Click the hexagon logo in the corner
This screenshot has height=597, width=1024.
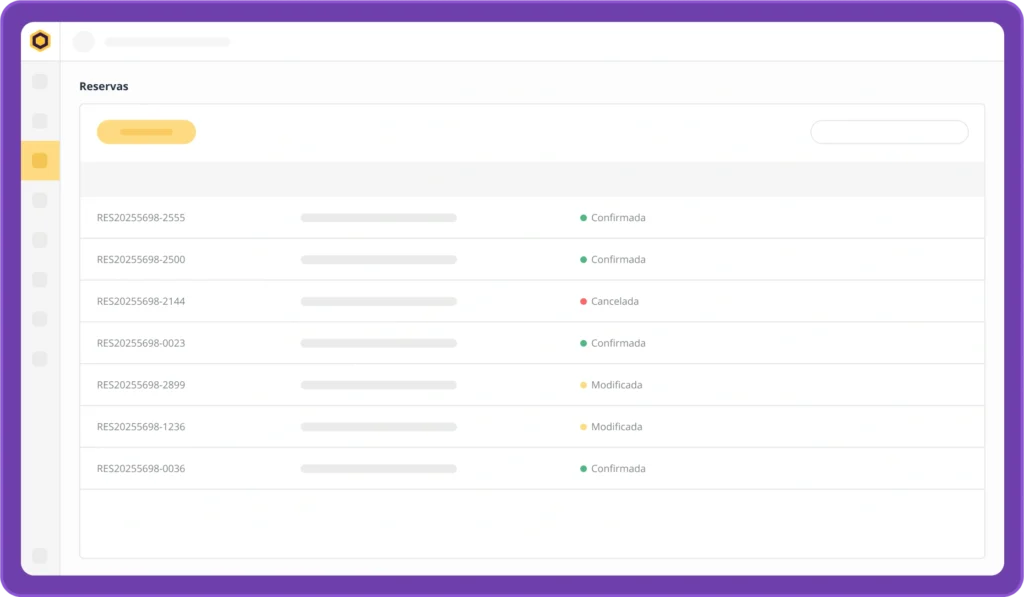(x=40, y=41)
